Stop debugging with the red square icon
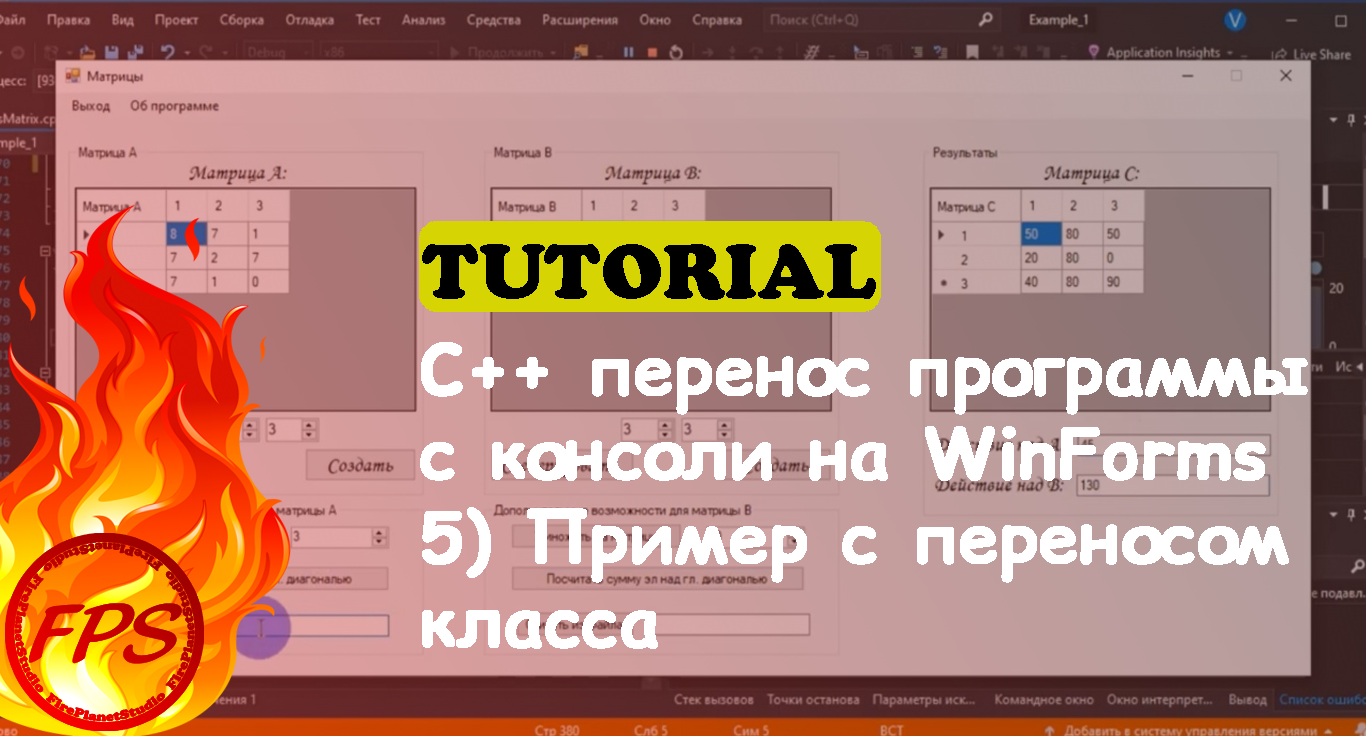Viewport: 1366px width, 736px height. [x=652, y=52]
